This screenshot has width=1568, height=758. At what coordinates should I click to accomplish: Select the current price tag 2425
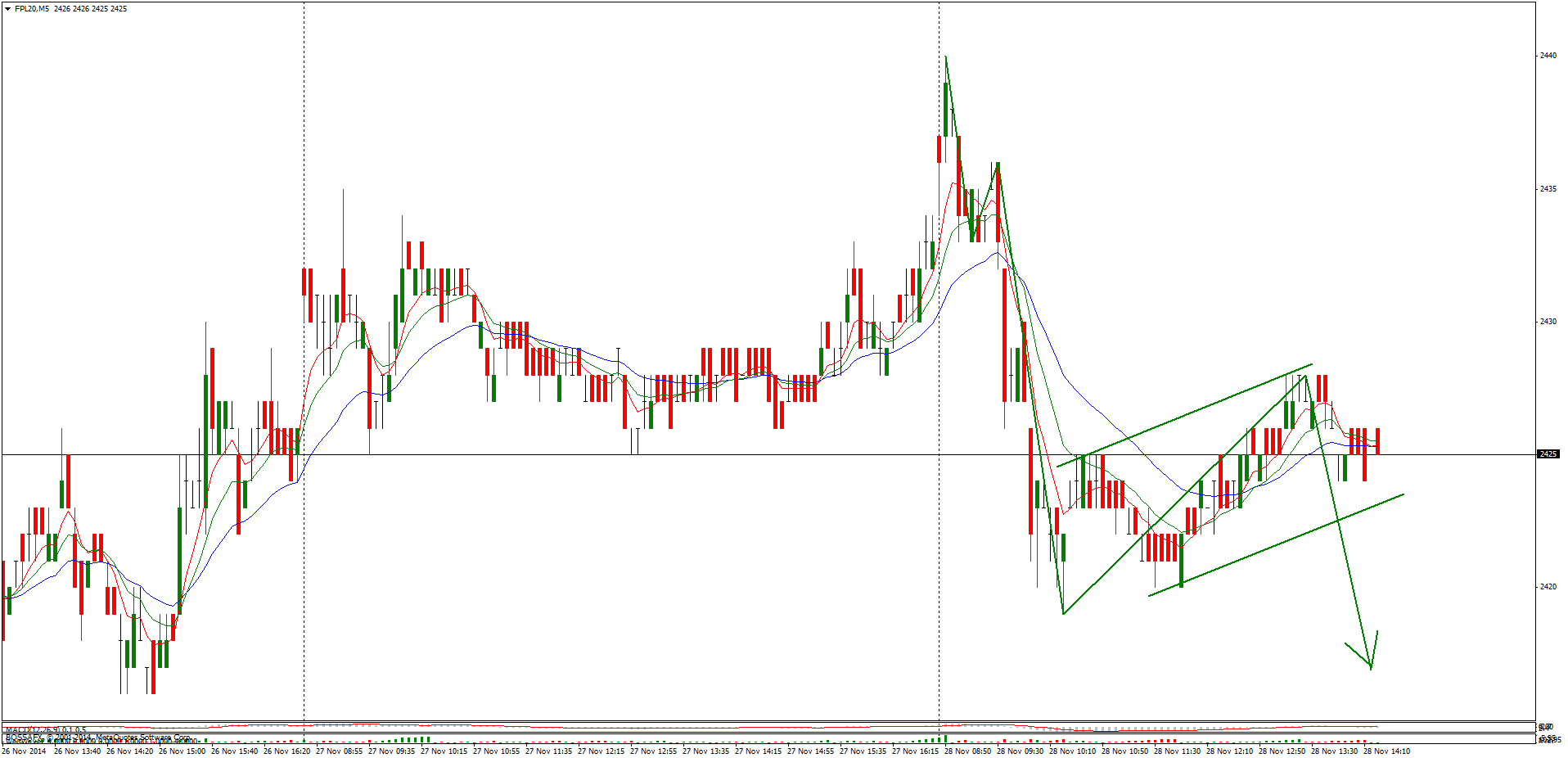point(1548,453)
